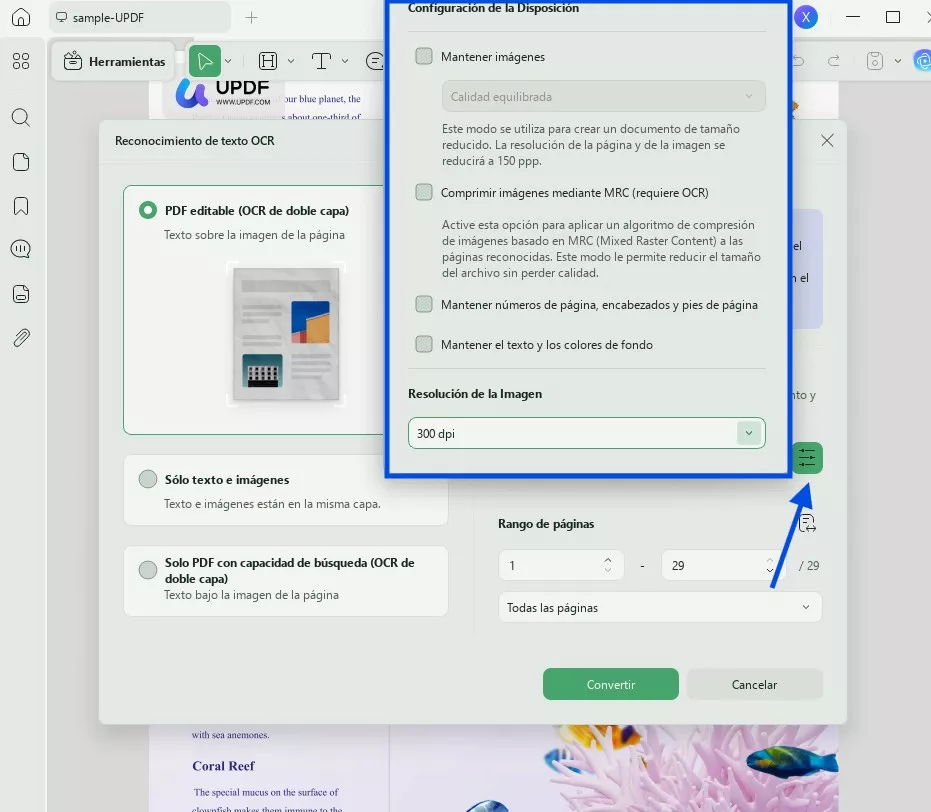931x812 pixels.
Task: Expand the cursor tool dropdown arrow
Action: [x=228, y=61]
